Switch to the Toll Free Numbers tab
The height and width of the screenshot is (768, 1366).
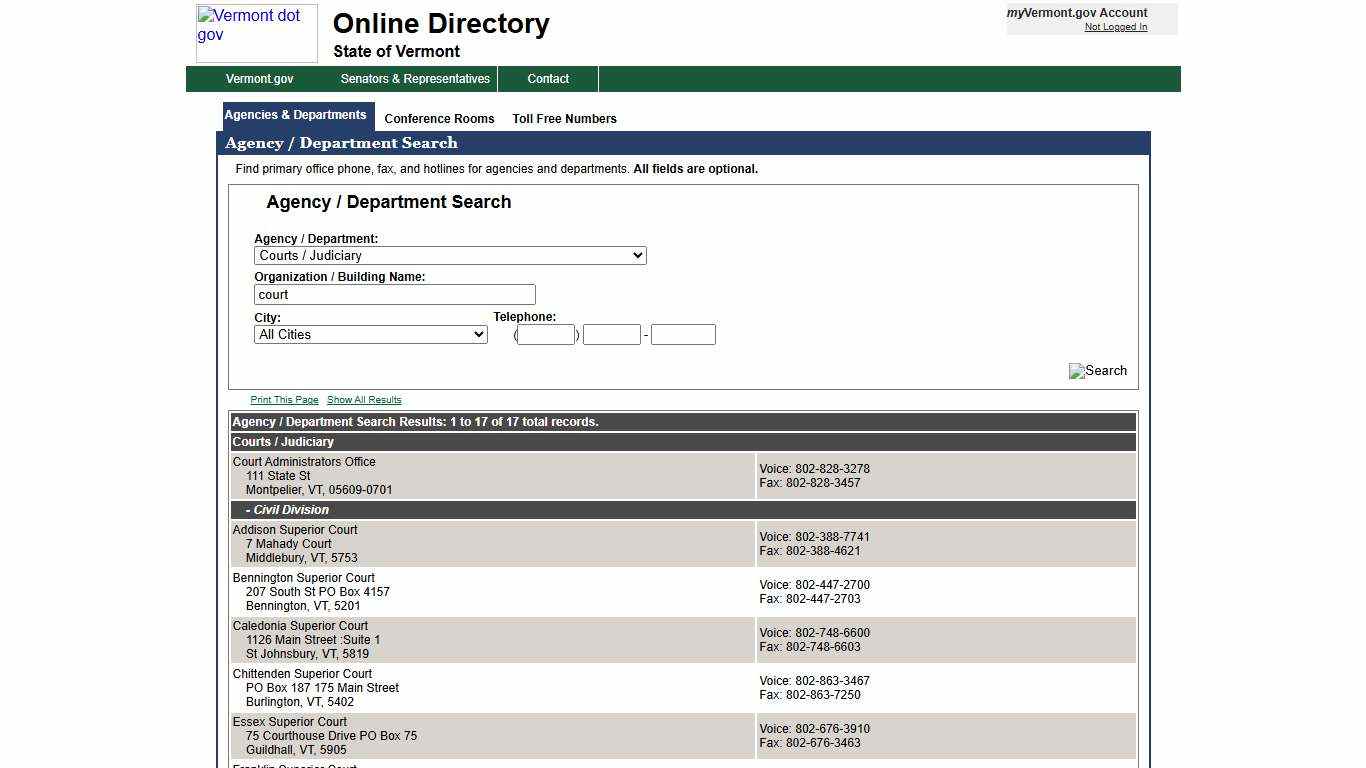tap(564, 118)
